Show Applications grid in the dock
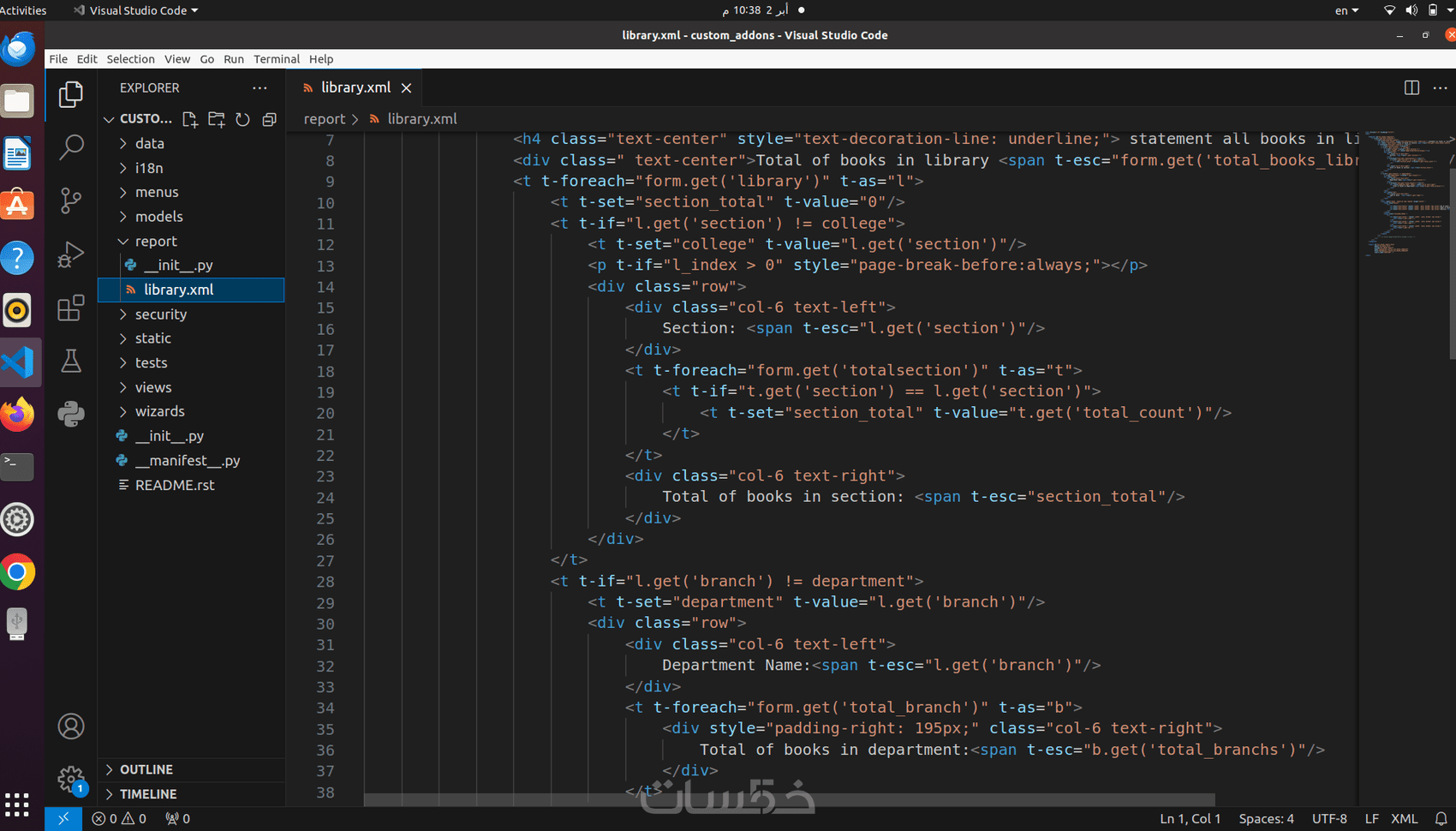The image size is (1456, 831). pyautogui.click(x=18, y=804)
